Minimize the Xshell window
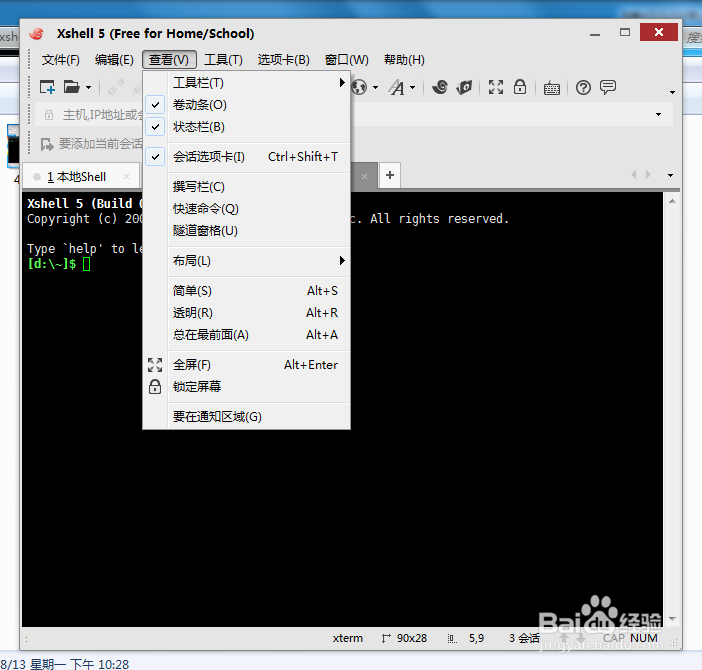Image resolution: width=702 pixels, height=670 pixels. click(595, 34)
